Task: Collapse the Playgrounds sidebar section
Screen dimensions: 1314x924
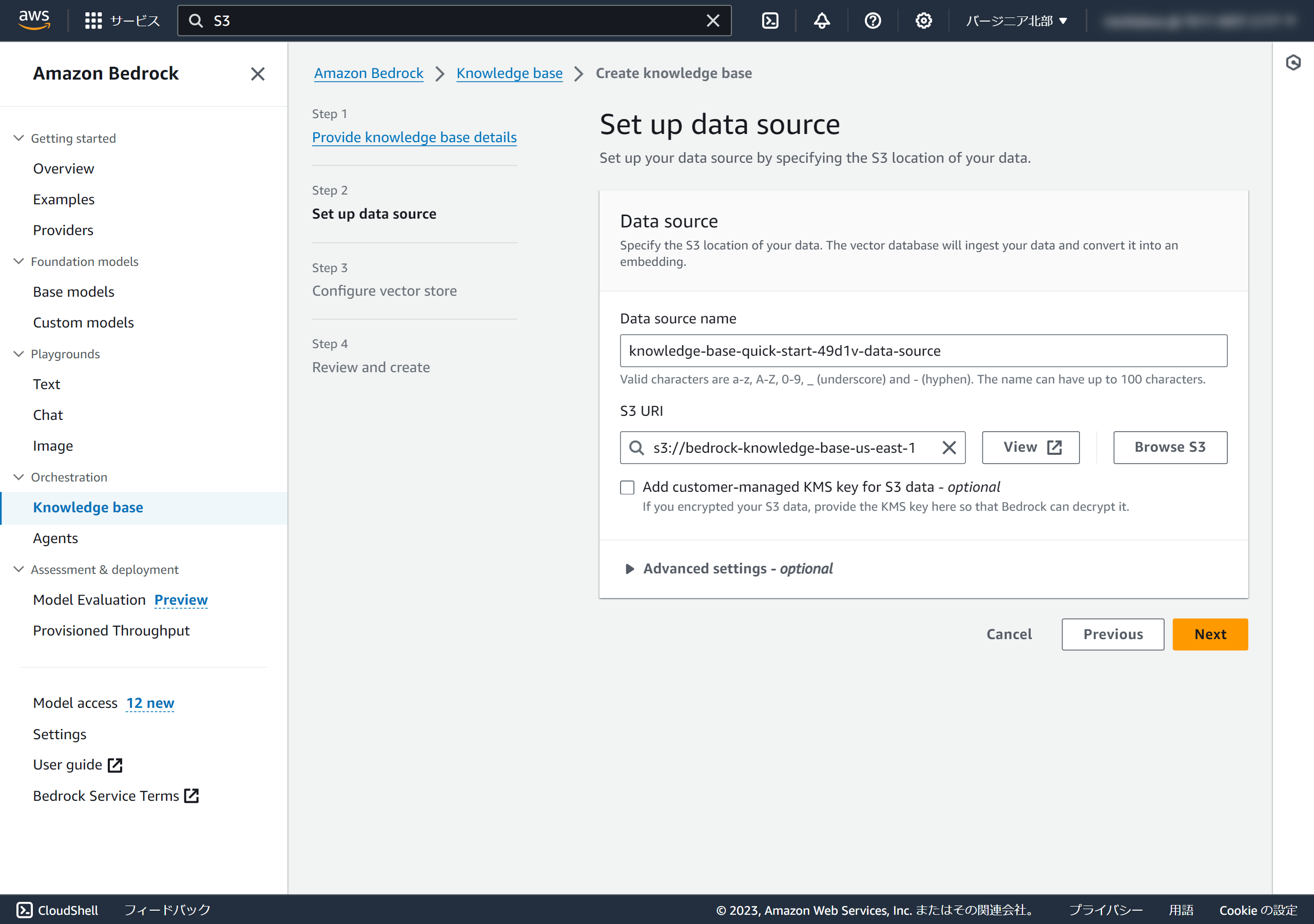Action: (x=19, y=354)
